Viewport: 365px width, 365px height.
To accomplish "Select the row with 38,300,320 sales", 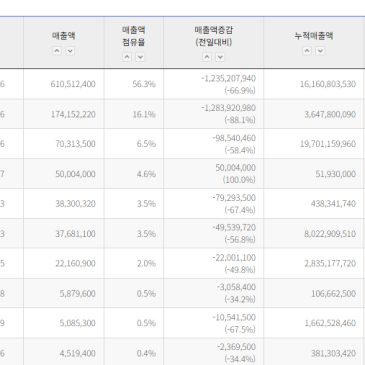I will (182, 204).
